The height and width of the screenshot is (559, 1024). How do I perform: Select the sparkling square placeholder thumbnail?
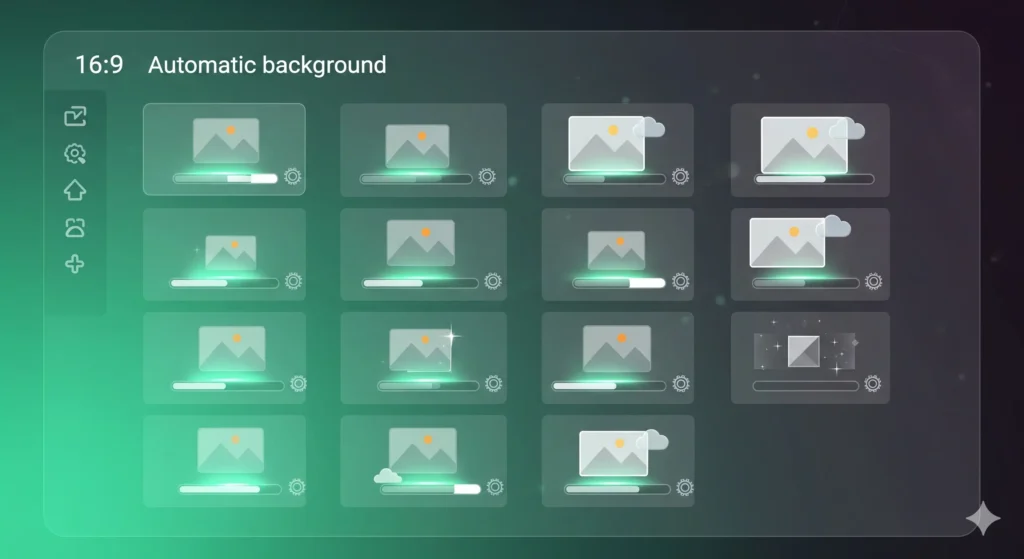point(804,350)
